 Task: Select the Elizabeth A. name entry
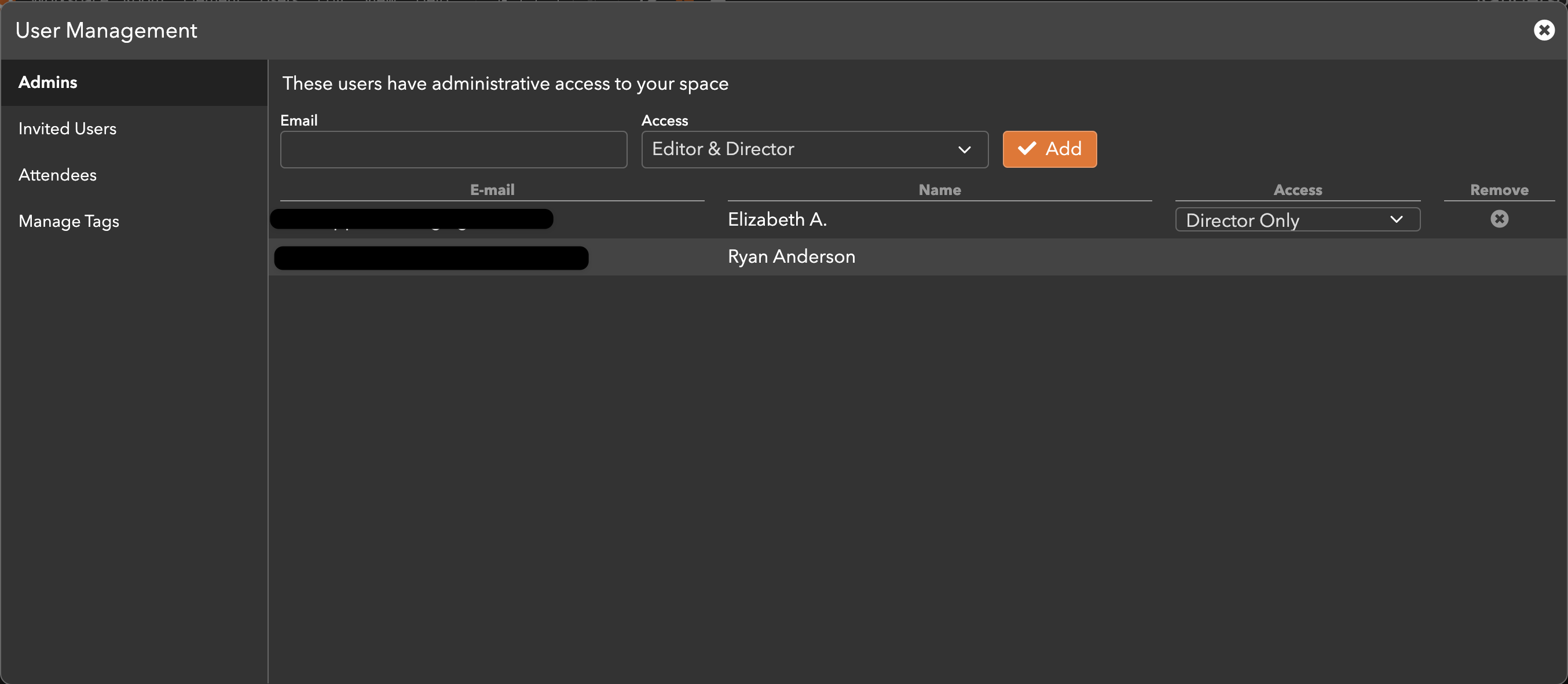pos(776,219)
